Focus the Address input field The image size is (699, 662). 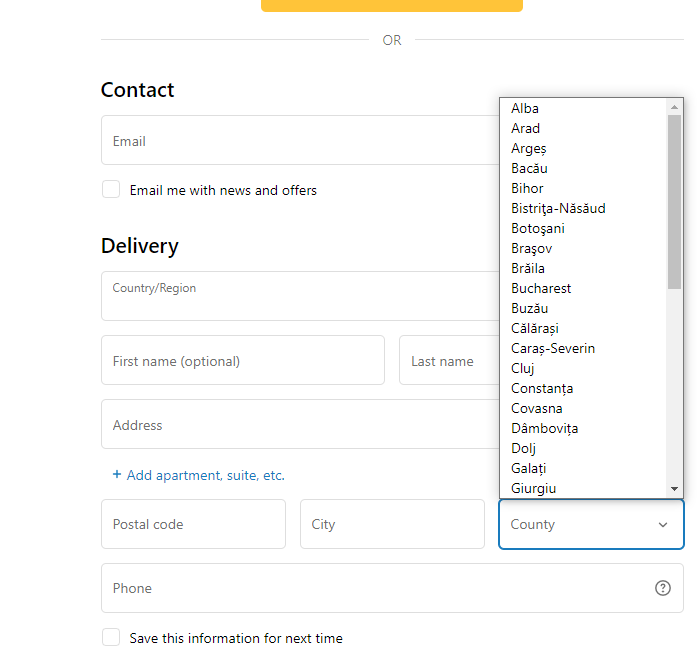coord(300,424)
